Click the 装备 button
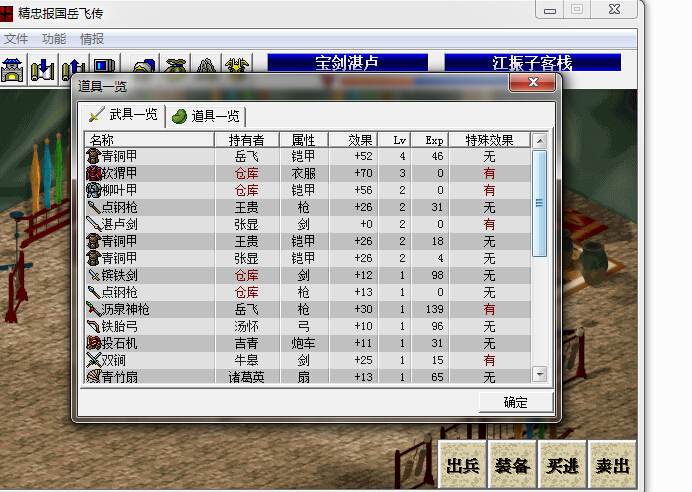This screenshot has height=492, width=692. click(x=512, y=465)
